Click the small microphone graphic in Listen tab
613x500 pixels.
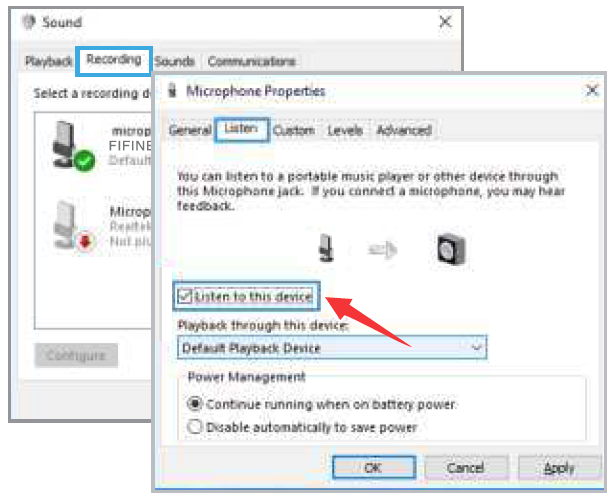pyautogui.click(x=326, y=248)
